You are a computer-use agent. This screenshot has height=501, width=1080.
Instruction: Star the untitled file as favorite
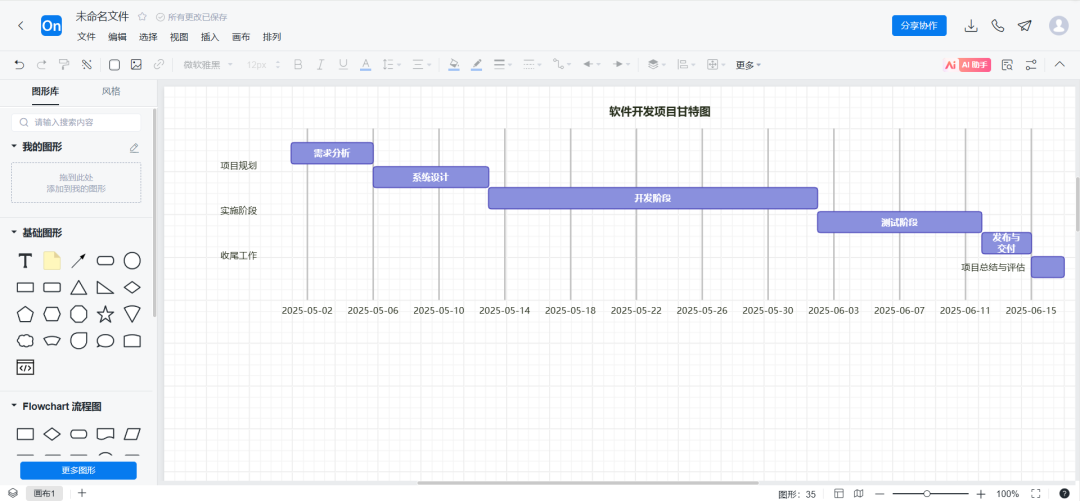[x=143, y=17]
